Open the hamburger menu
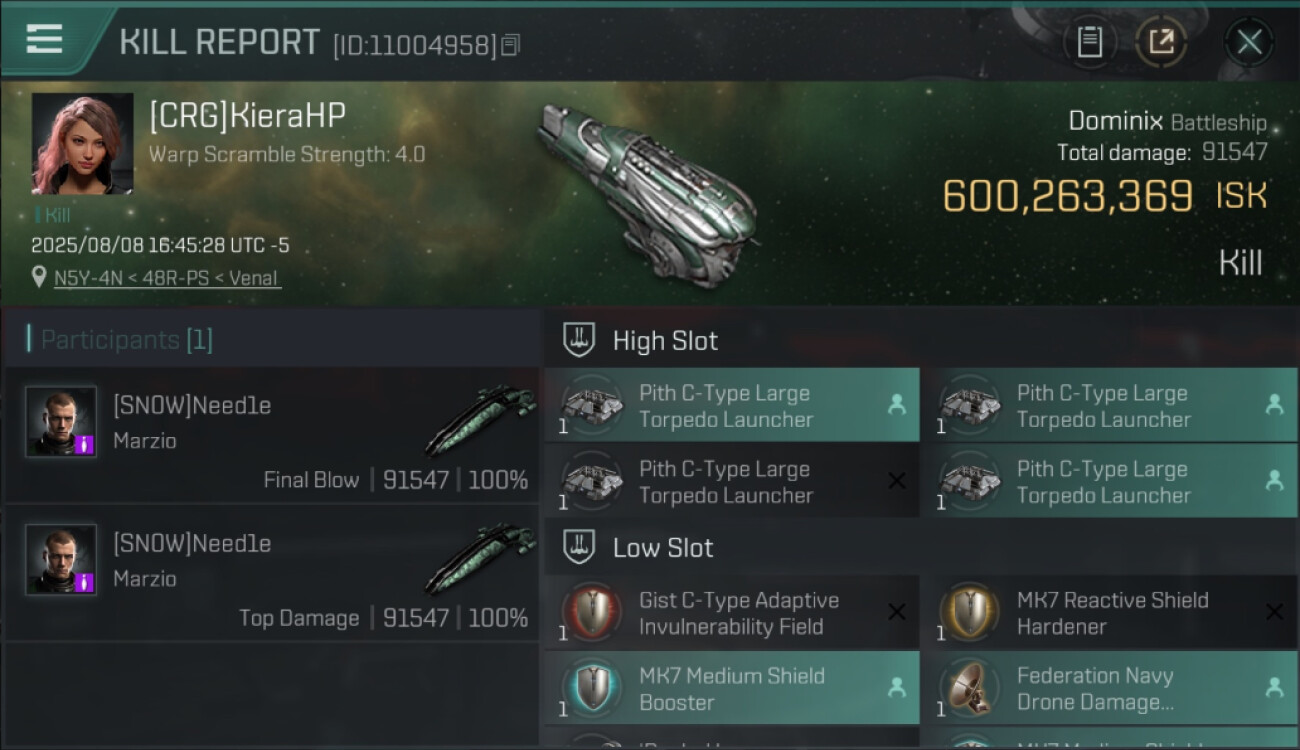Viewport: 1300px width, 750px height. tap(45, 40)
